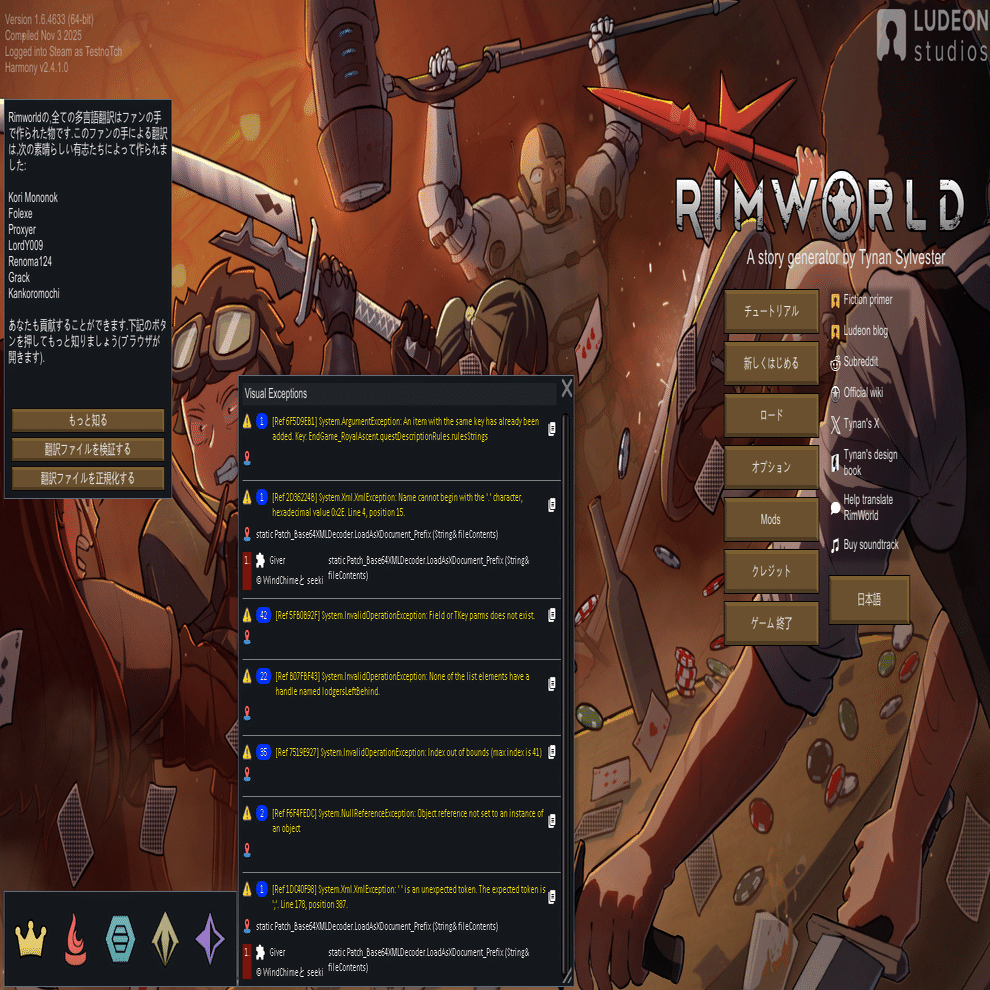Click the 日本語 language button
Image resolution: width=990 pixels, height=990 pixels.
pos(868,600)
